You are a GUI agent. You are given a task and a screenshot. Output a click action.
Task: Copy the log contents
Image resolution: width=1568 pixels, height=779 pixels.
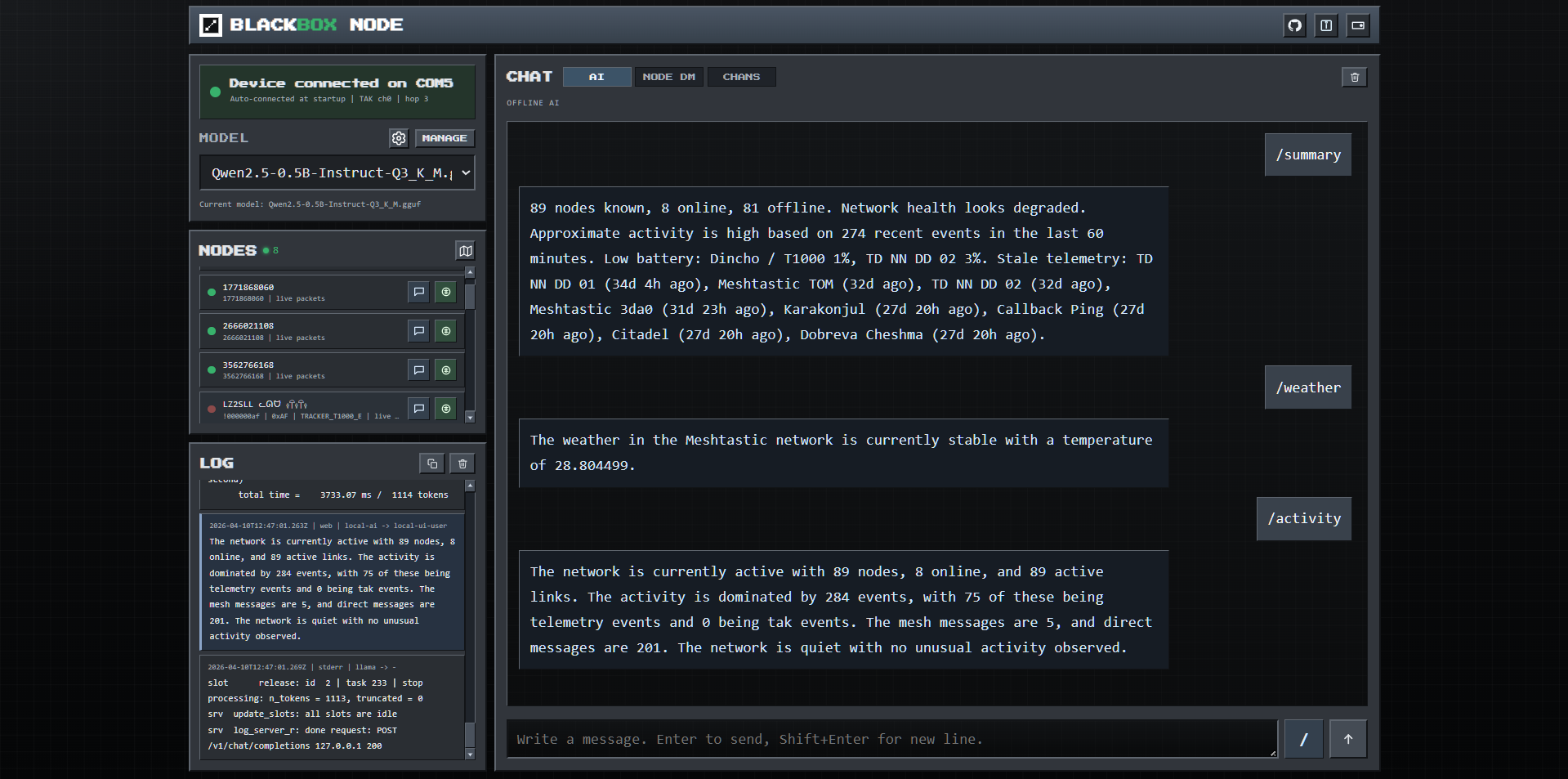[432, 463]
